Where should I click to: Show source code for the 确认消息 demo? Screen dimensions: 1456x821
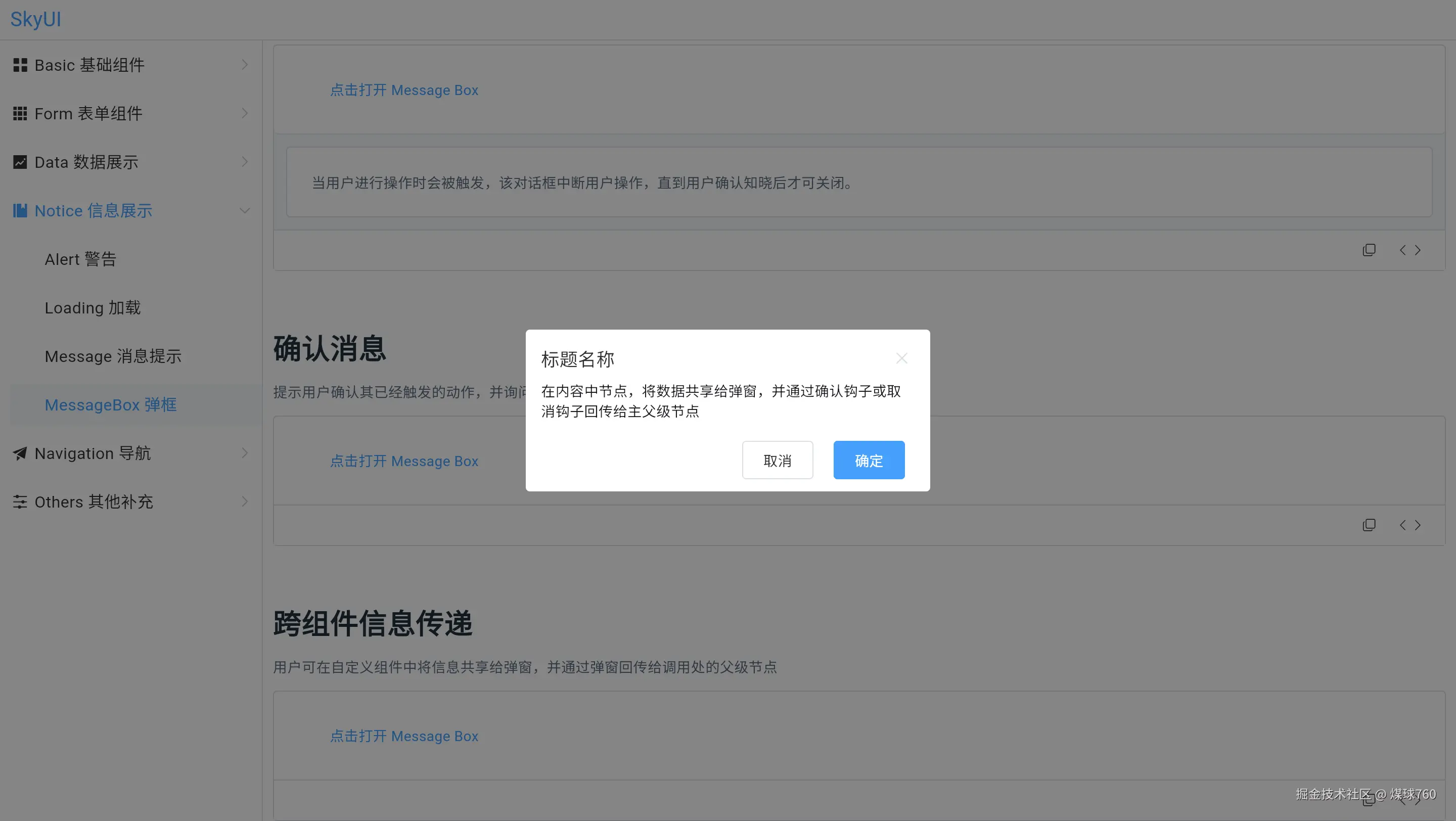pos(1409,525)
